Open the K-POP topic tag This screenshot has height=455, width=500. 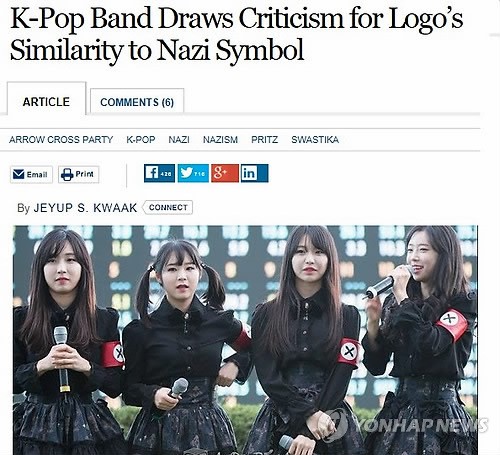coord(141,139)
